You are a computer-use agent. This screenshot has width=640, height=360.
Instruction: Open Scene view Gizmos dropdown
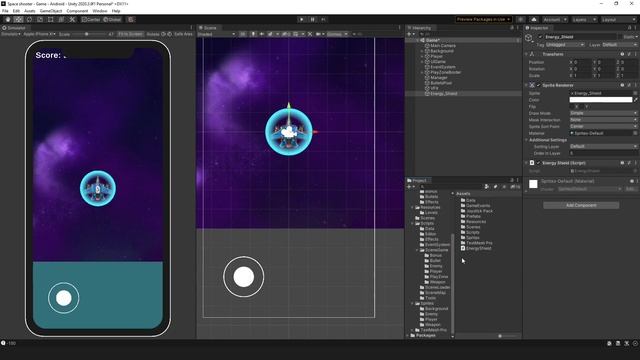pos(337,34)
